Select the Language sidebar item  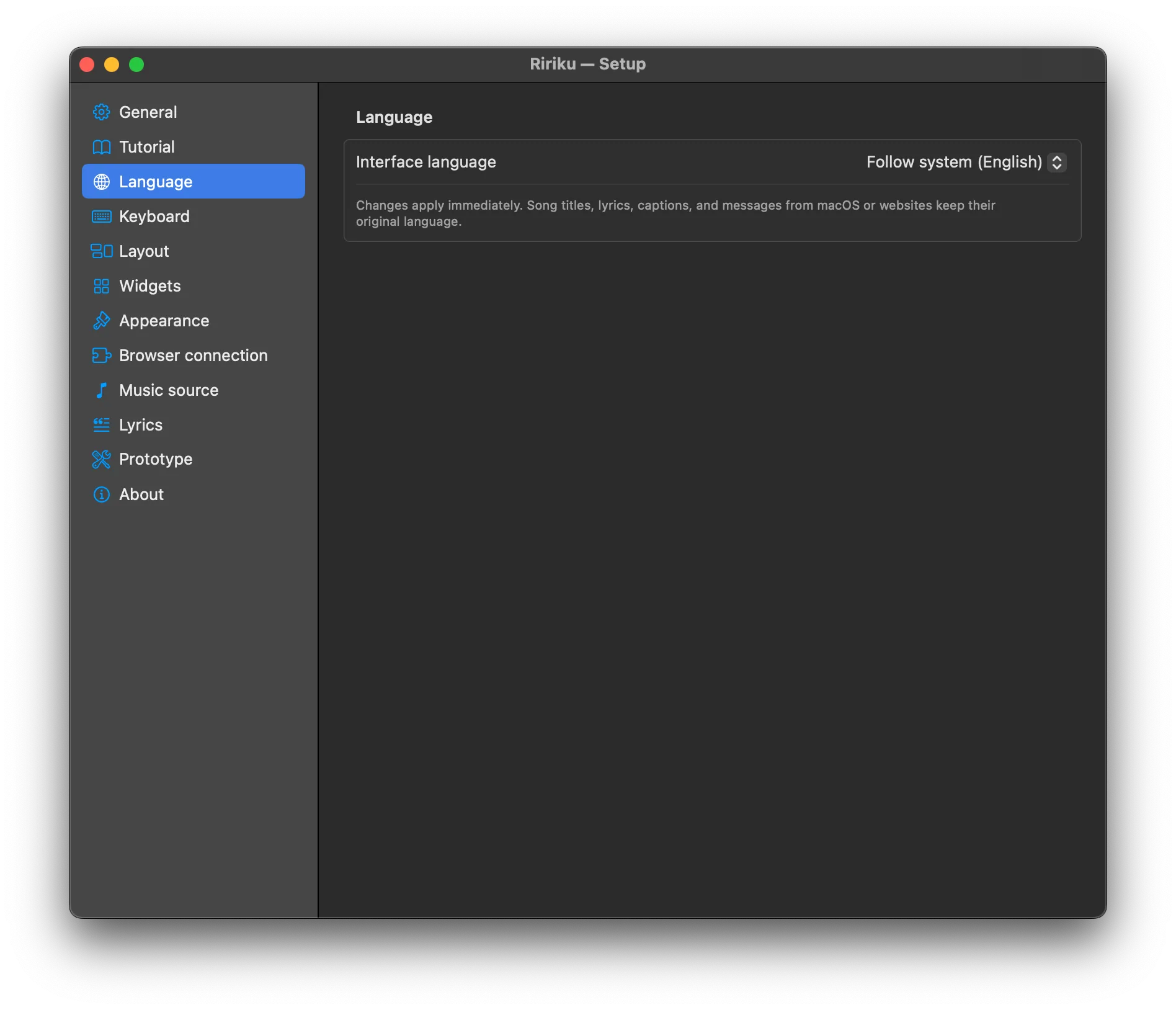(194, 182)
